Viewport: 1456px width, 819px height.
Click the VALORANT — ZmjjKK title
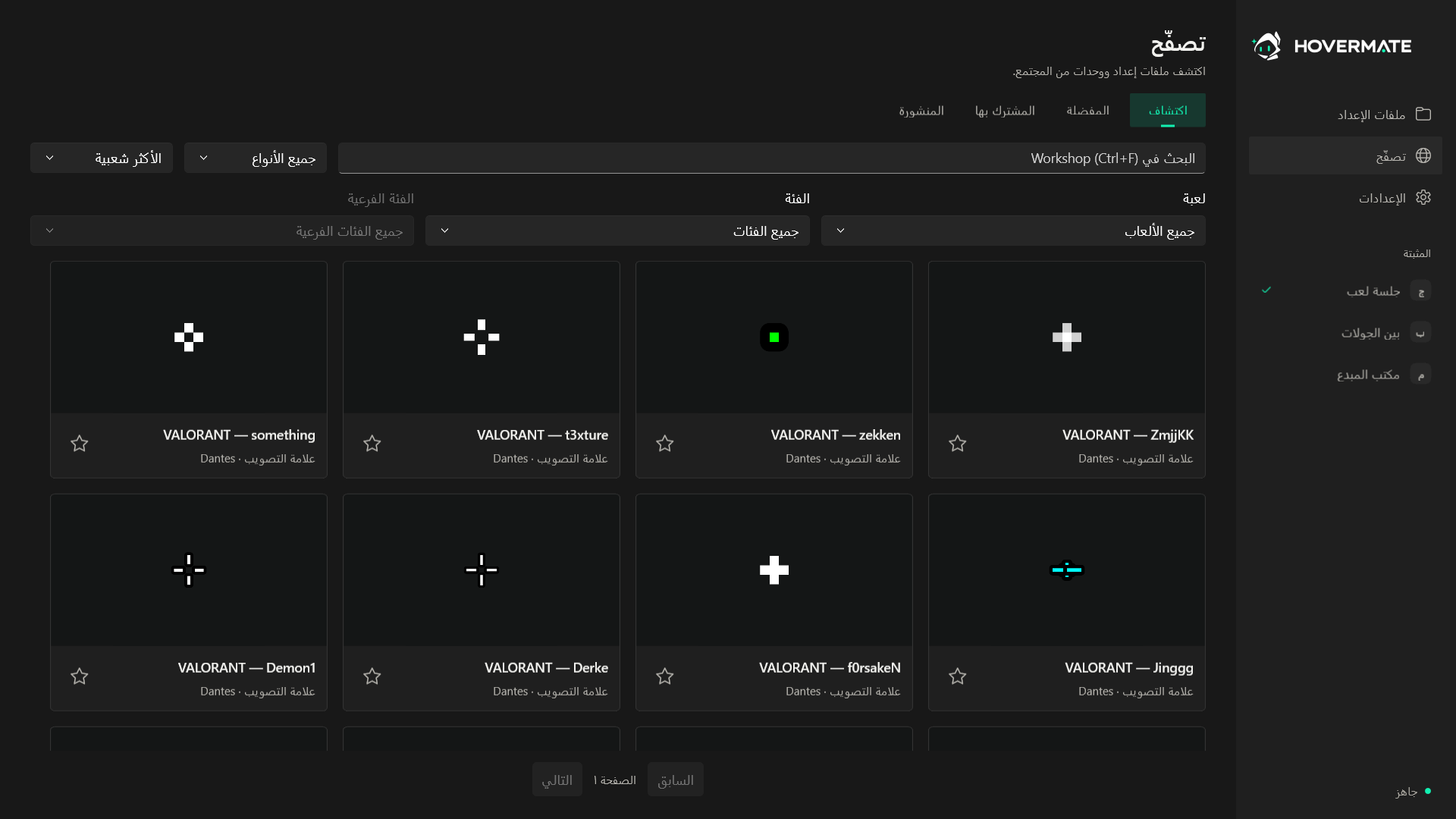tap(1128, 435)
